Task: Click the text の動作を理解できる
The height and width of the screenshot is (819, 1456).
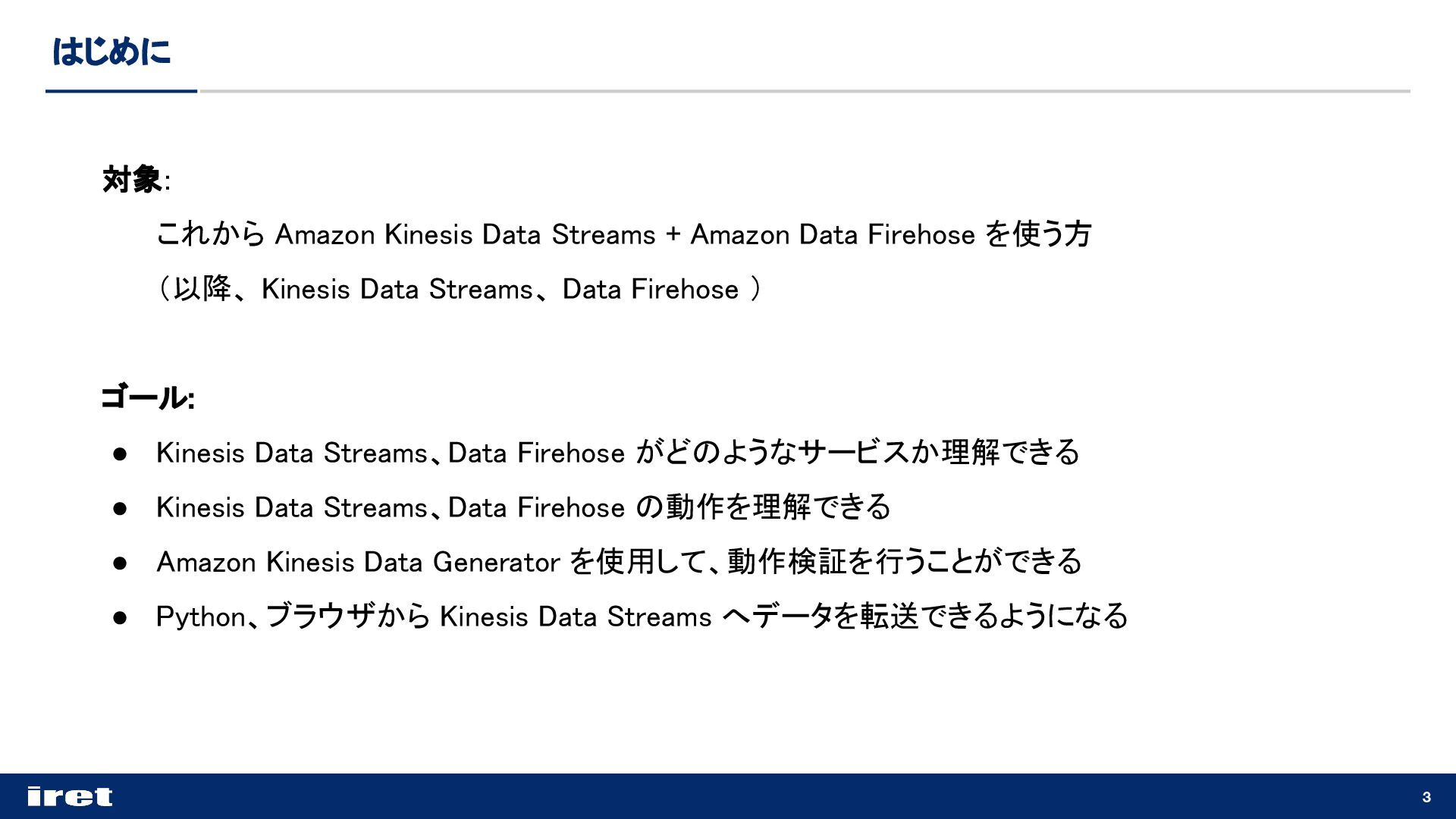Action: 763,507
